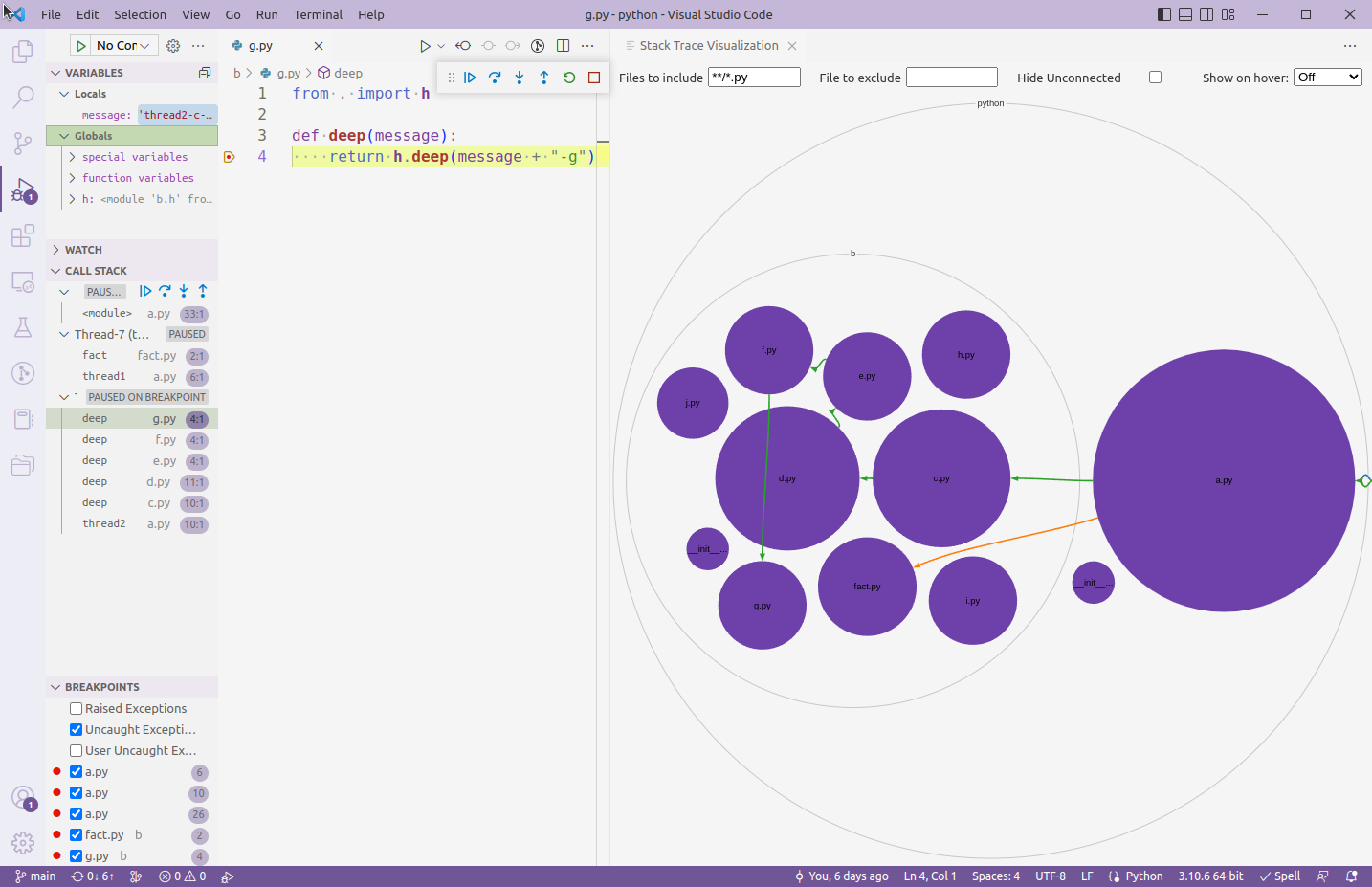Open the Show on hover dropdown
1372x887 pixels.
pos(1328,78)
